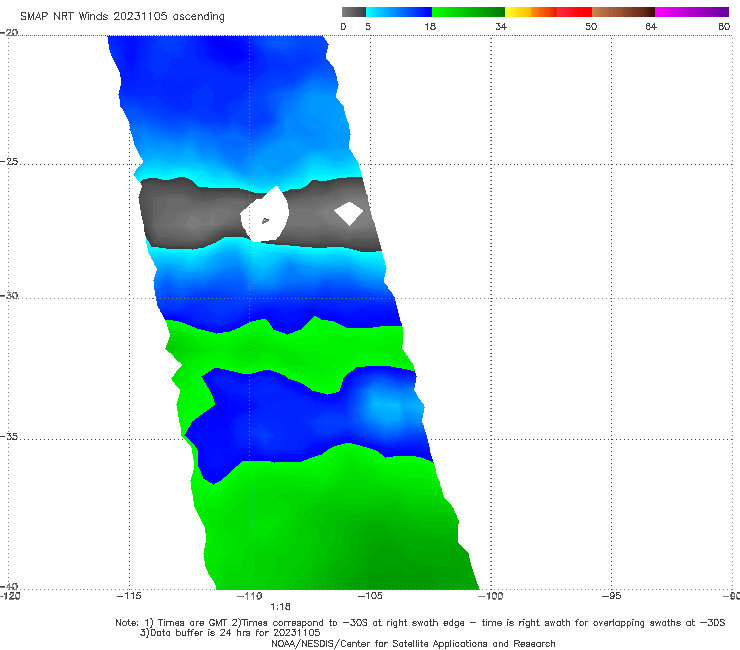Click the color bar label '34'
740x650 pixels.
tap(501, 27)
